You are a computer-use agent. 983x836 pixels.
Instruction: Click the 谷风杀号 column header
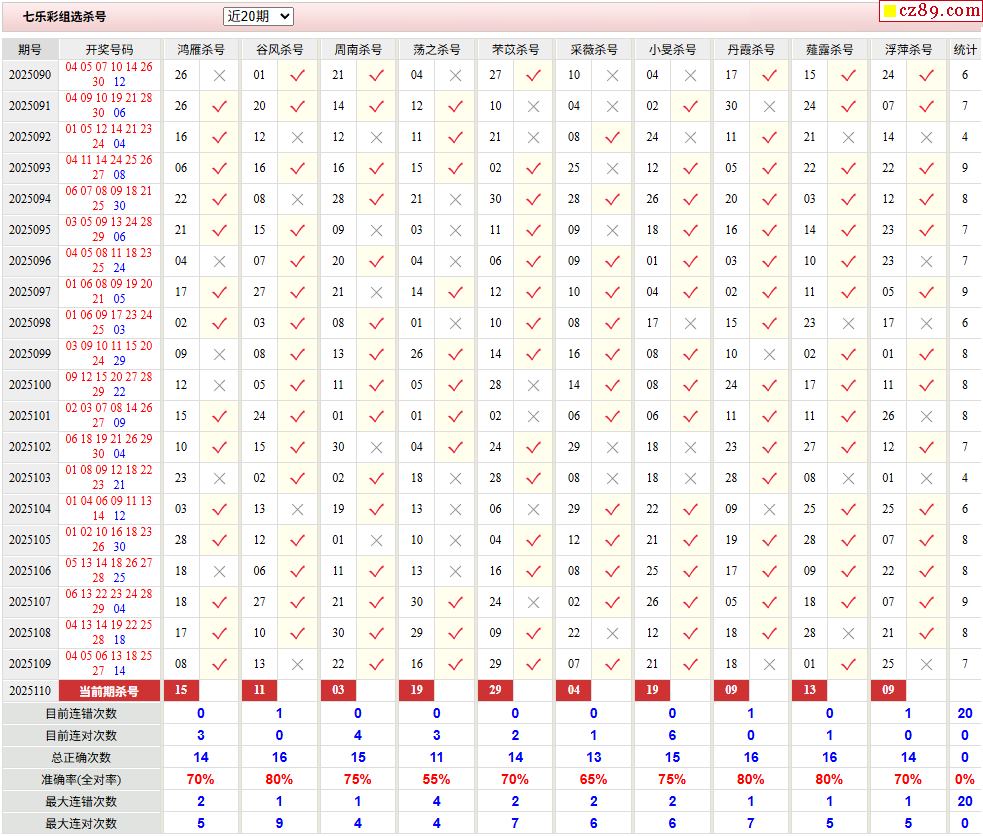click(x=280, y=50)
